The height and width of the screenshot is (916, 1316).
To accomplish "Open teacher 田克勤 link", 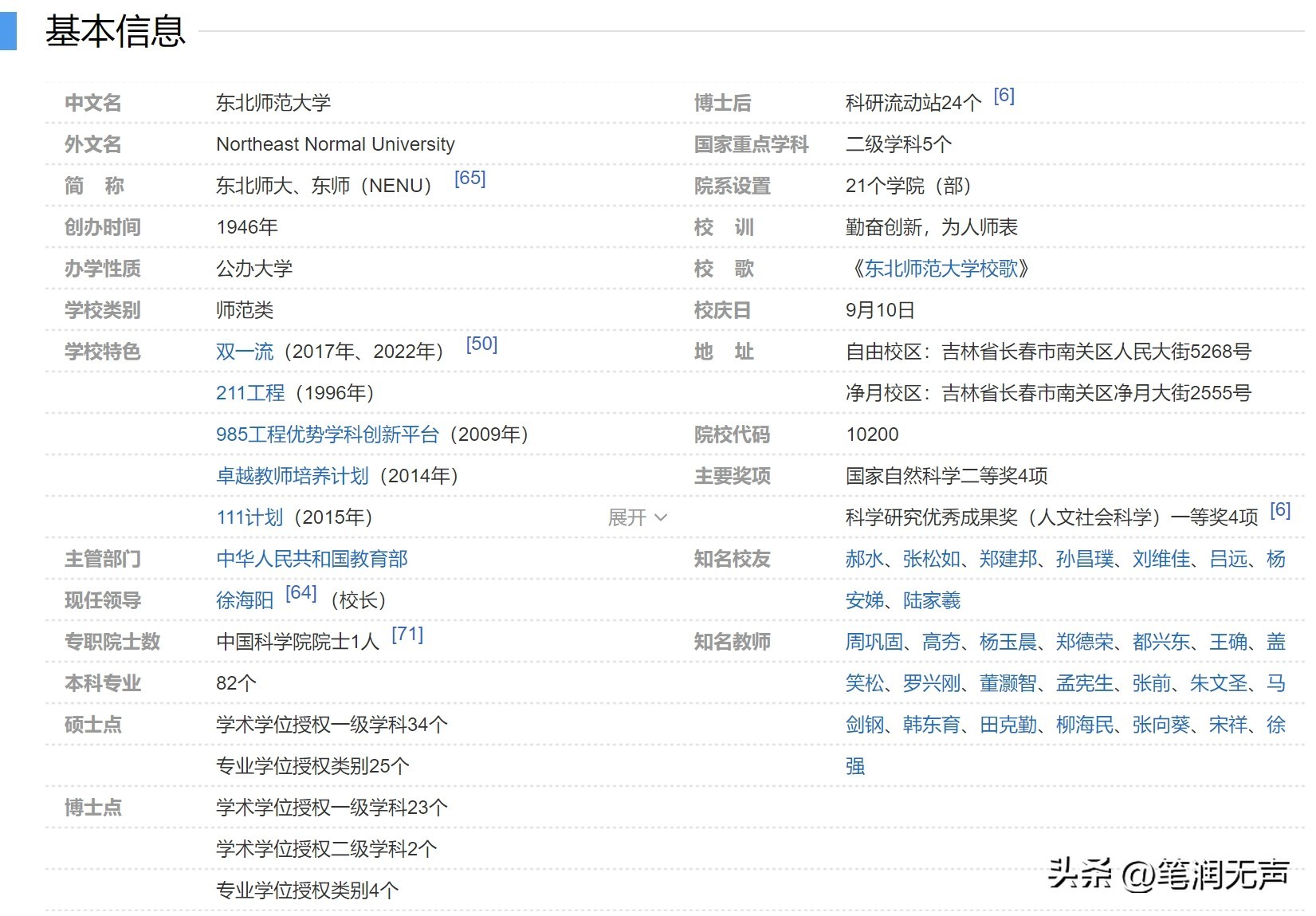I will pos(1008,725).
